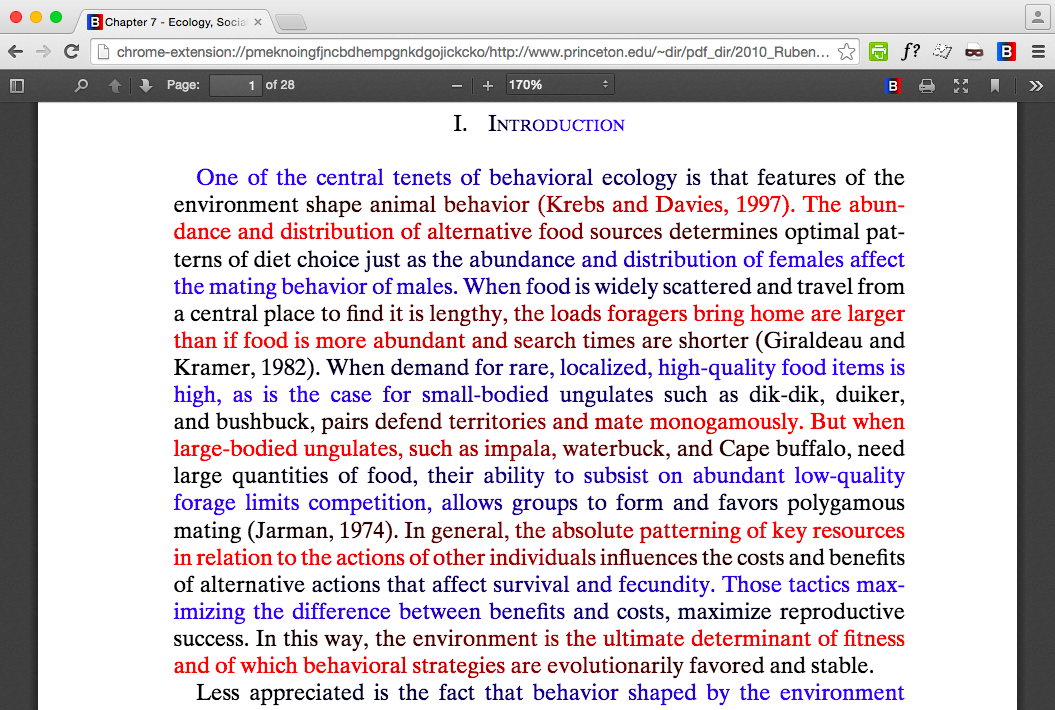Open the f? font extension
Screen dimensions: 1055x710
(x=910, y=52)
